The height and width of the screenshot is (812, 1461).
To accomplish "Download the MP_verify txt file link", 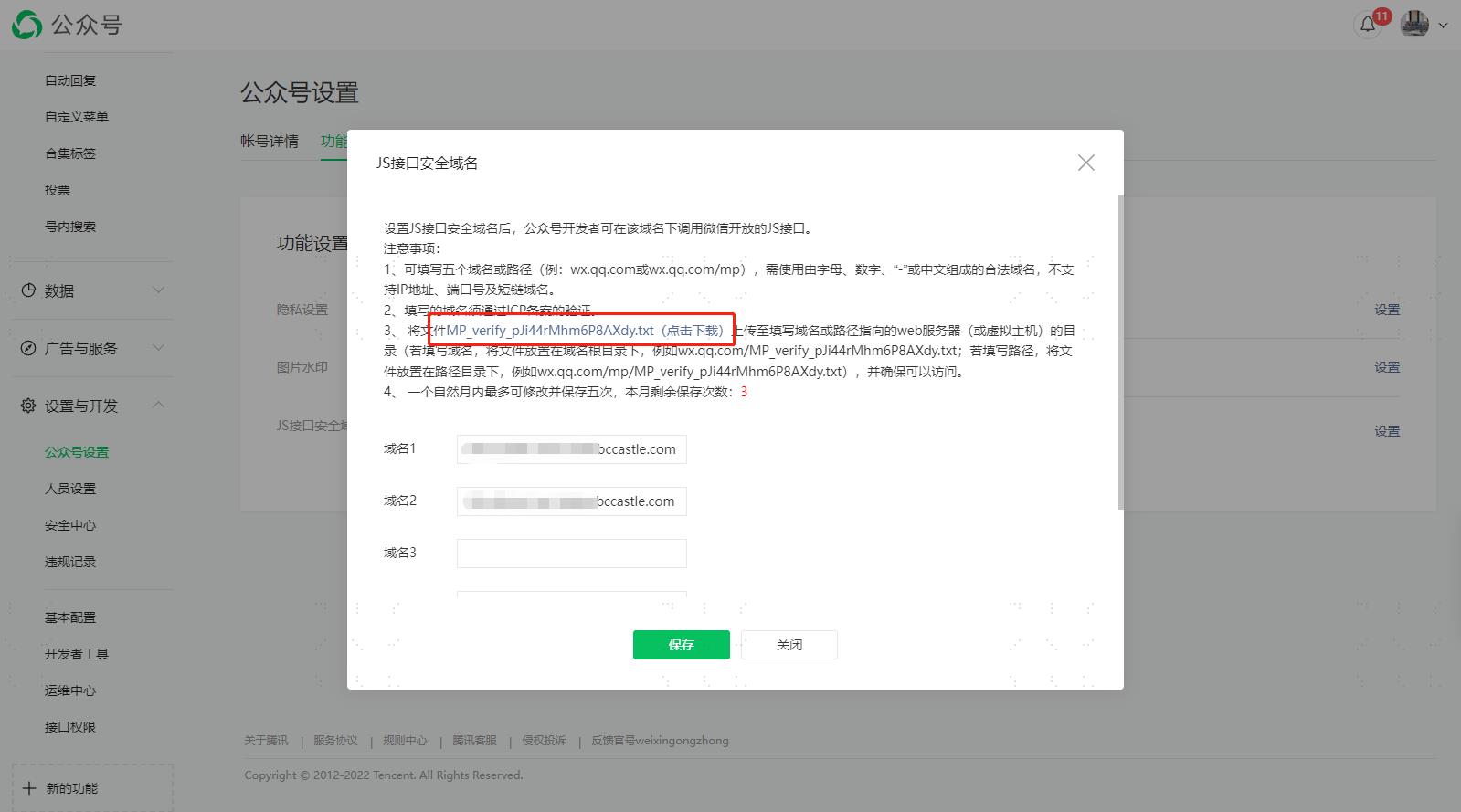I will [585, 331].
